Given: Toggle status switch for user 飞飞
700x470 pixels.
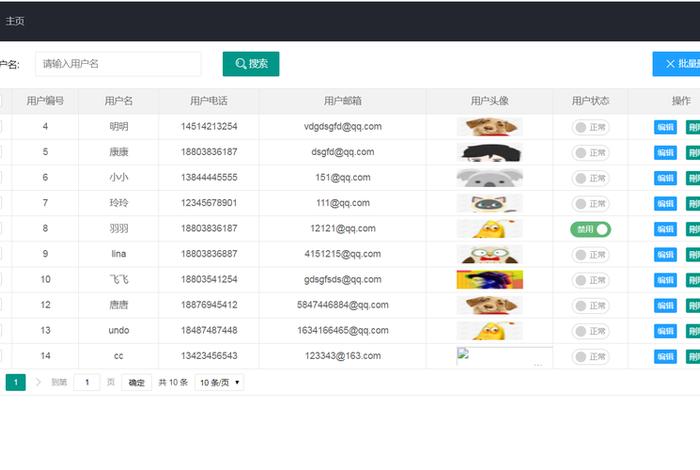Looking at the screenshot, I should point(591,280).
